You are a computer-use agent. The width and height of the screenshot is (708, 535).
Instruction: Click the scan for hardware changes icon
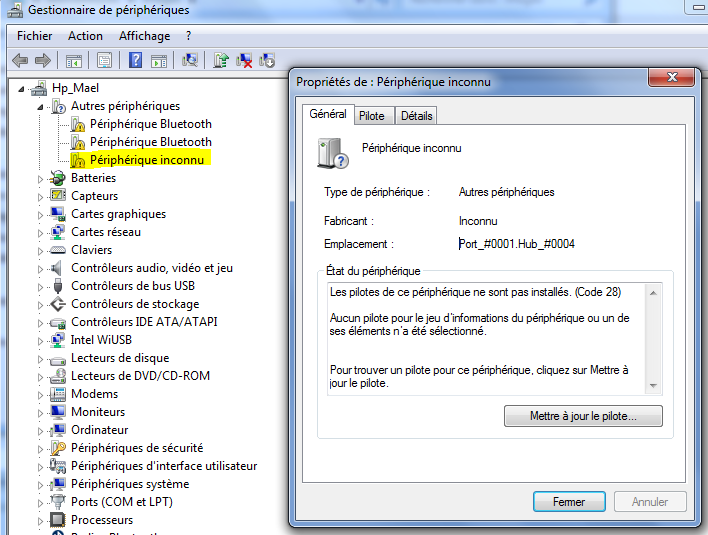click(x=190, y=60)
